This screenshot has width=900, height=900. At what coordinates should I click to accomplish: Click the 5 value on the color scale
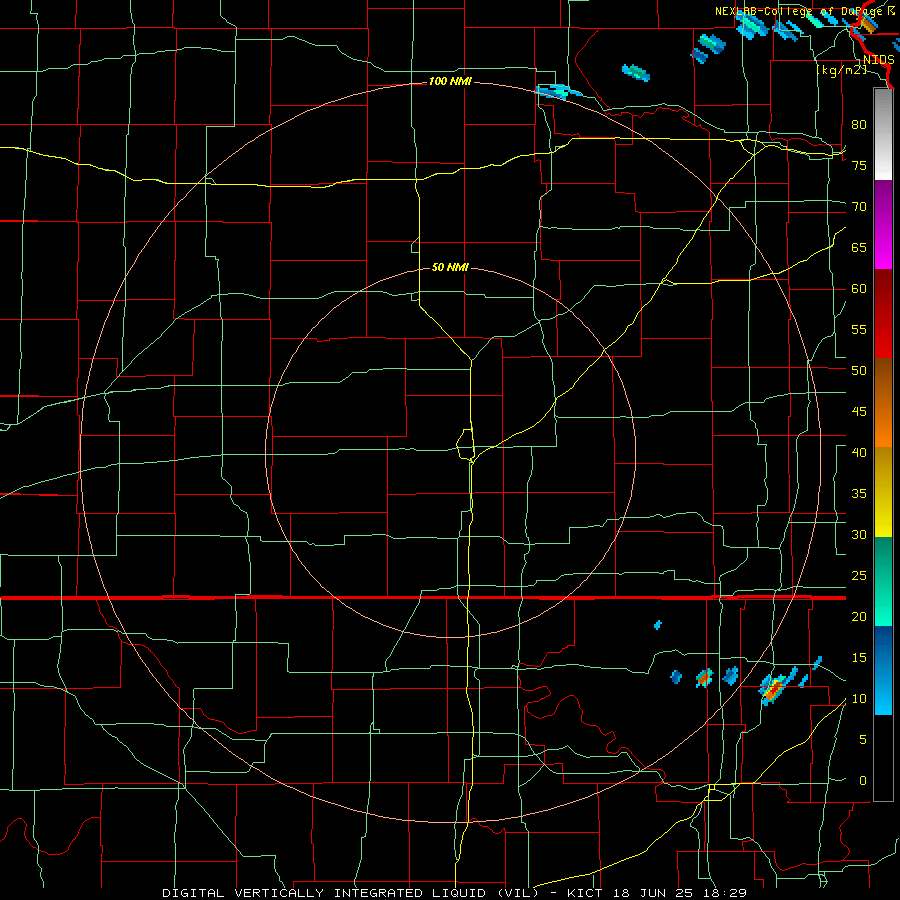(x=863, y=740)
